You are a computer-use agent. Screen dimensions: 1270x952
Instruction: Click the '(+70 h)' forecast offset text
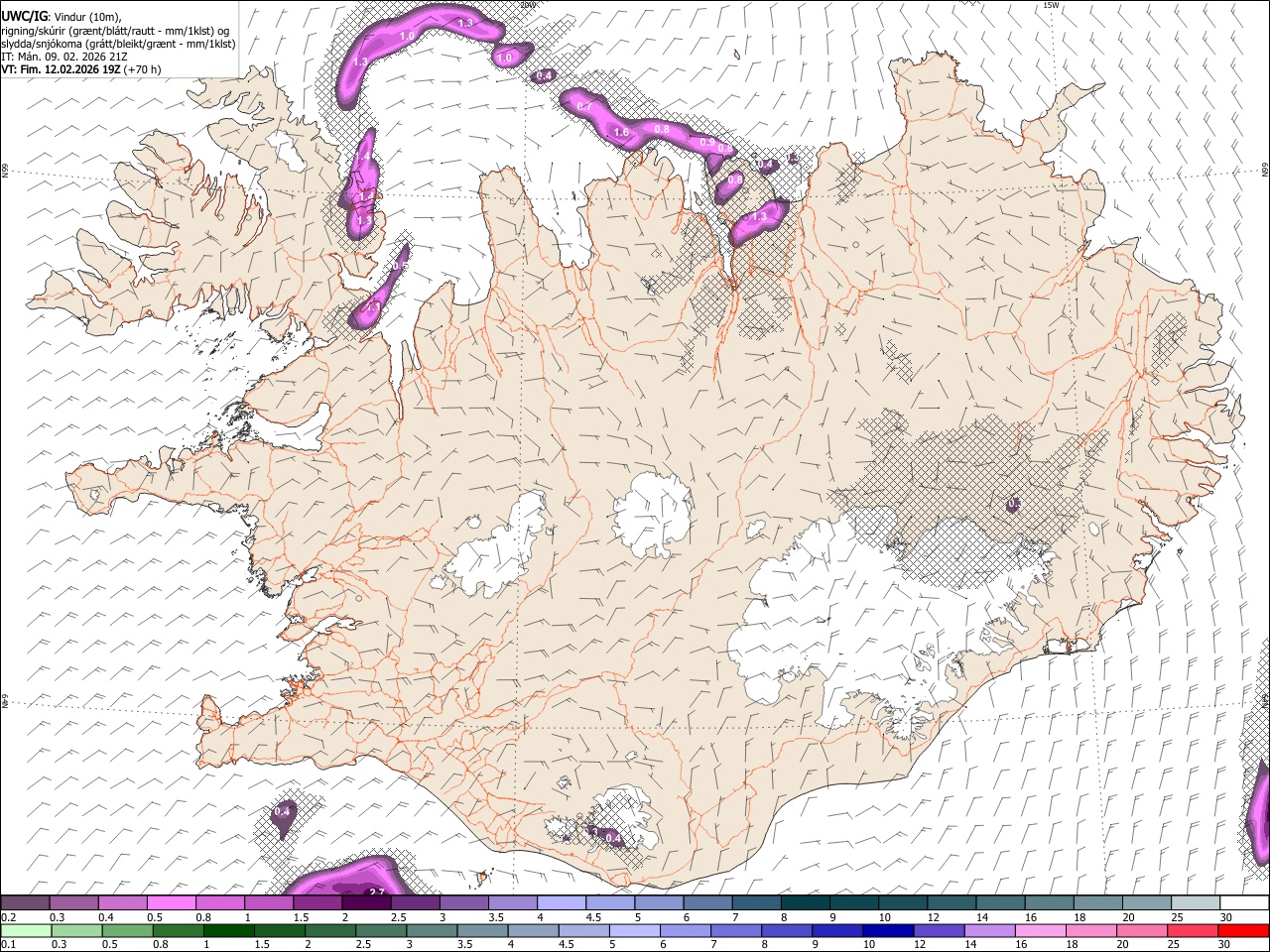(x=143, y=69)
